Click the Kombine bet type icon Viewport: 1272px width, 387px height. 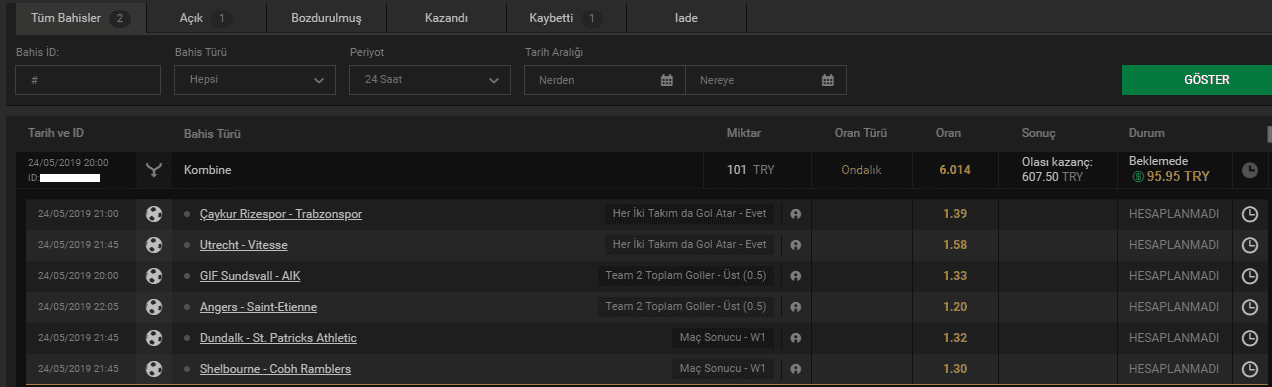[153, 170]
